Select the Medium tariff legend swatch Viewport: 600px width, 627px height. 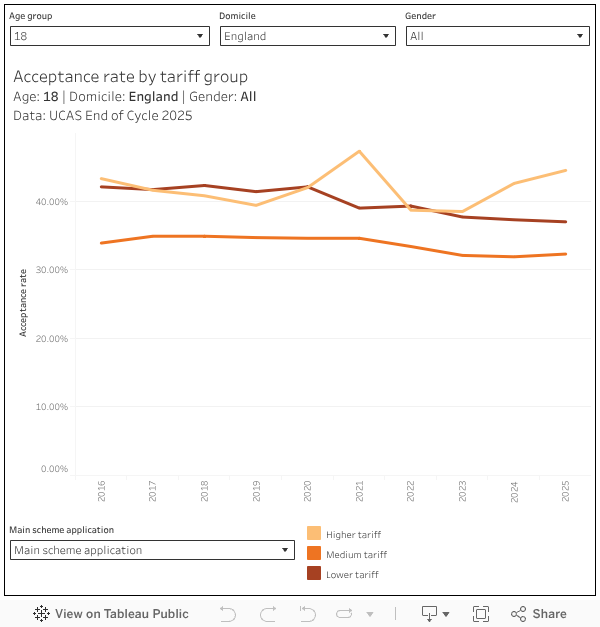[314, 554]
